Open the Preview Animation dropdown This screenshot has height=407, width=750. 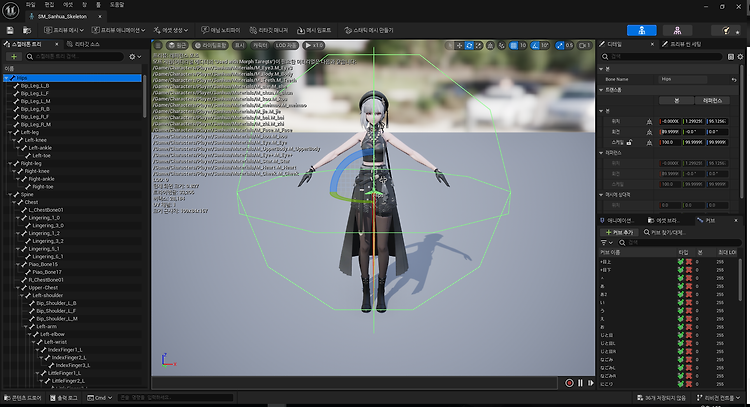tap(119, 30)
